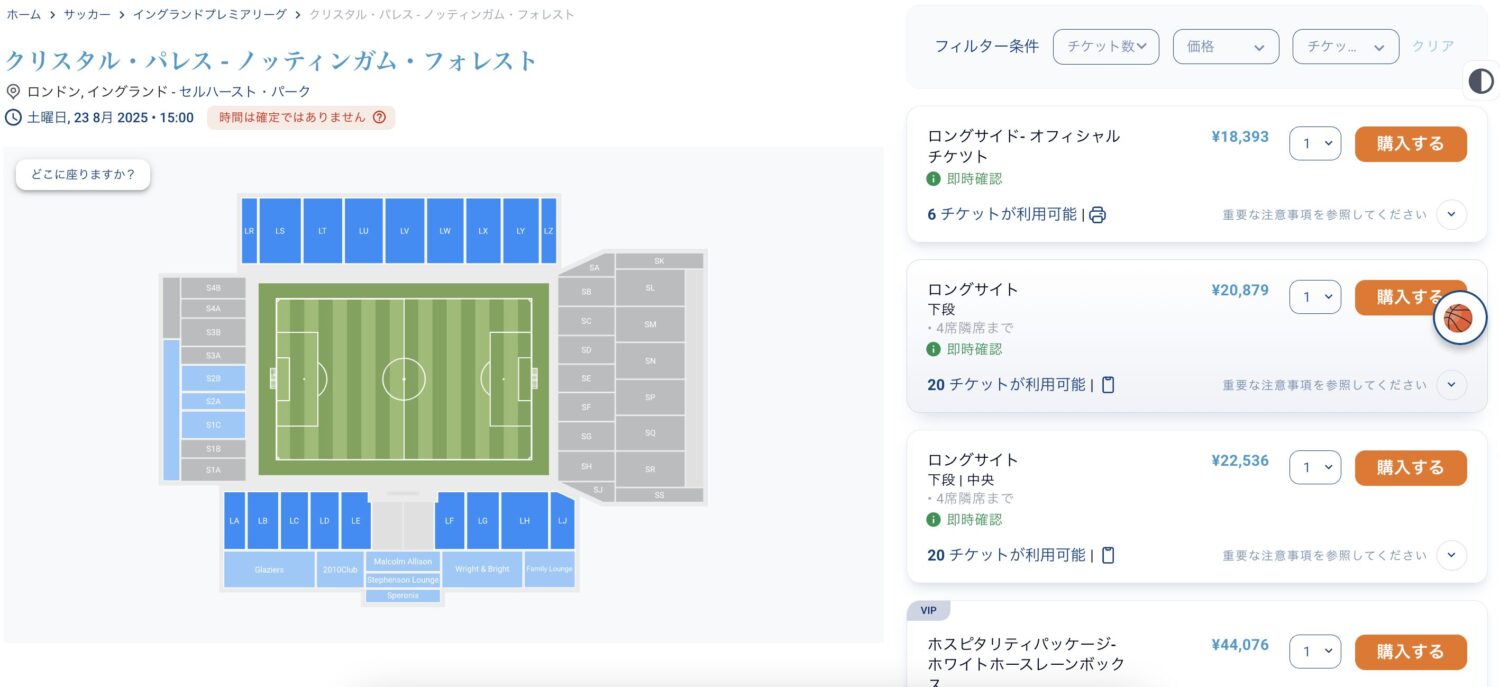Click the question mark beside the time notice
Screen dimensions: 1500x687
(x=379, y=117)
